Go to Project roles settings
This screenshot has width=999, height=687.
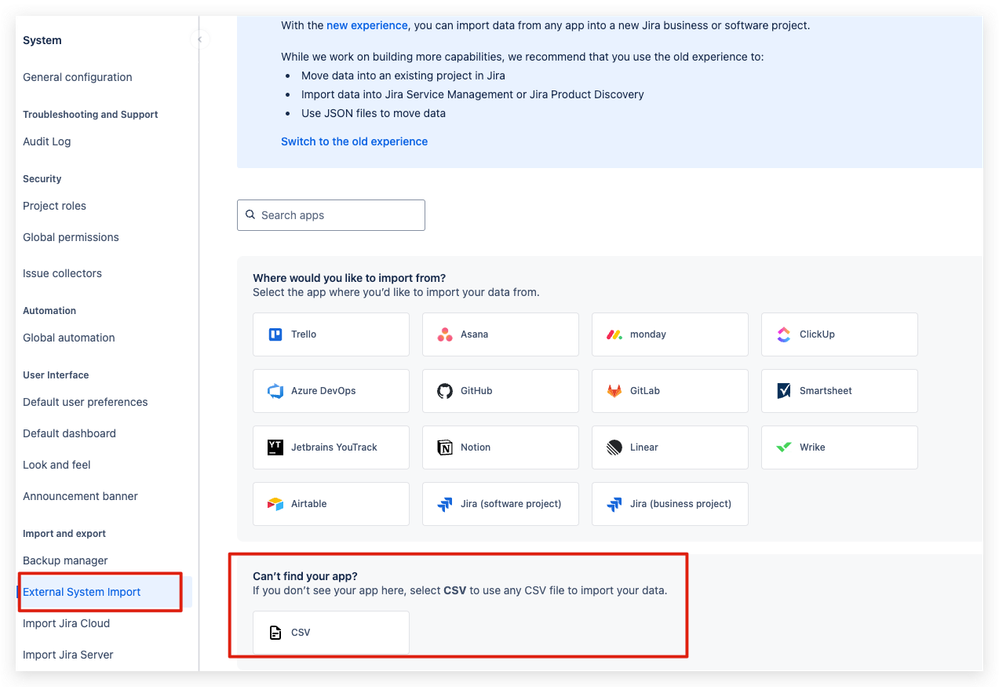tap(54, 206)
